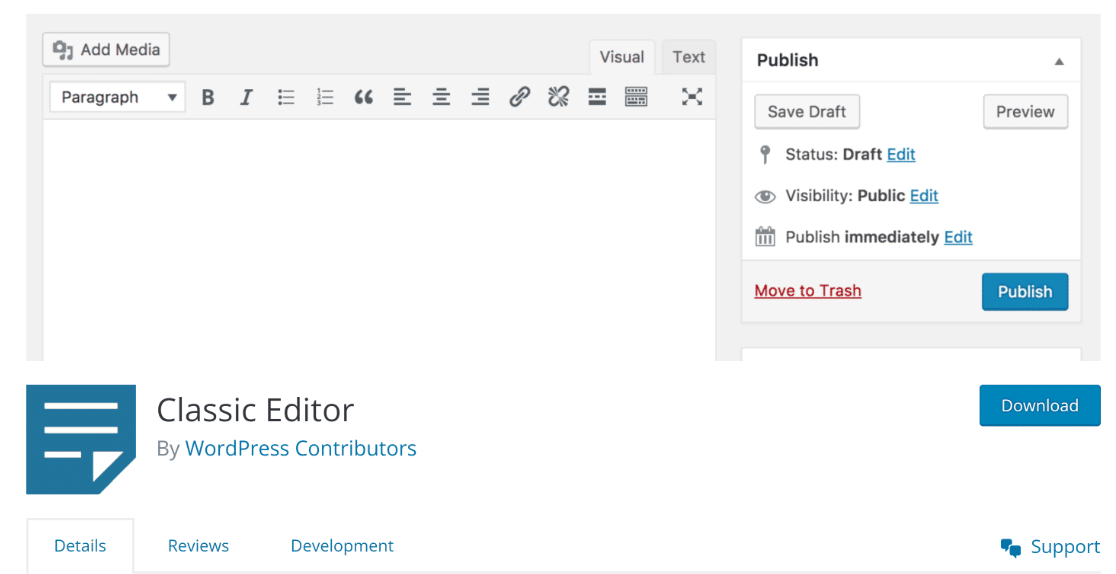The width and height of the screenshot is (1116, 574).
Task: Align text center
Action: (441, 97)
